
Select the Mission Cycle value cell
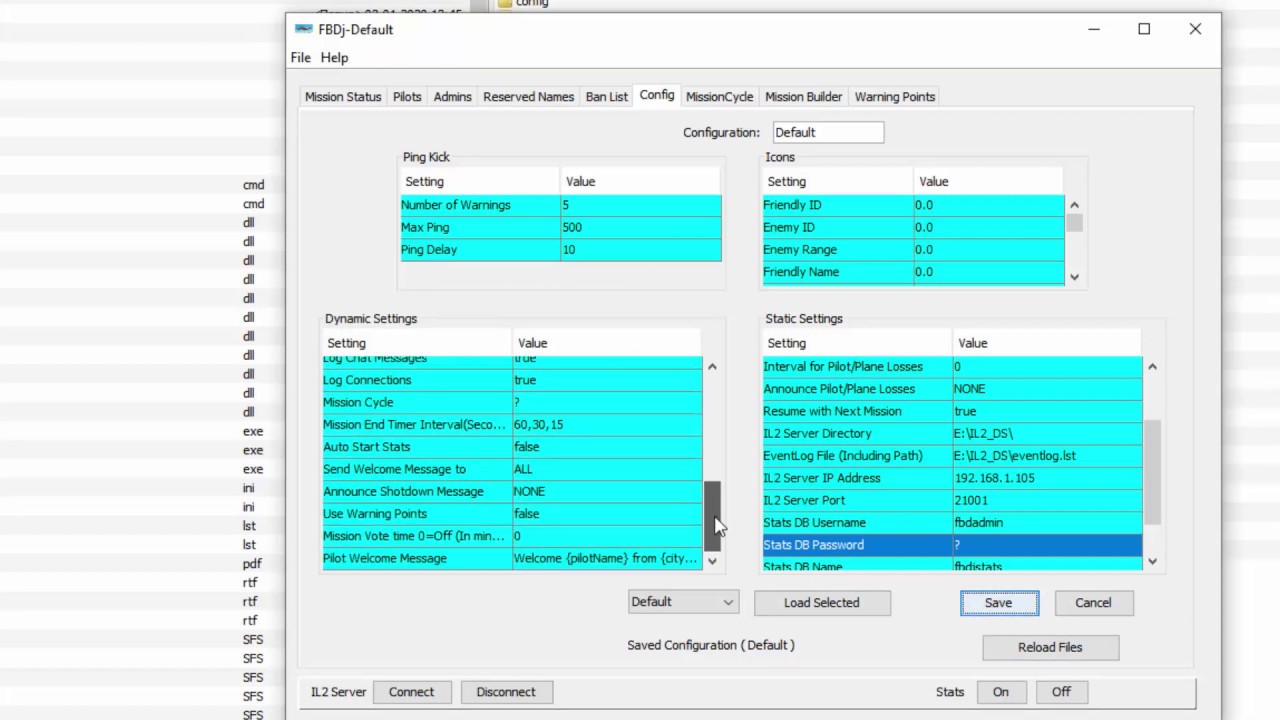(607, 402)
